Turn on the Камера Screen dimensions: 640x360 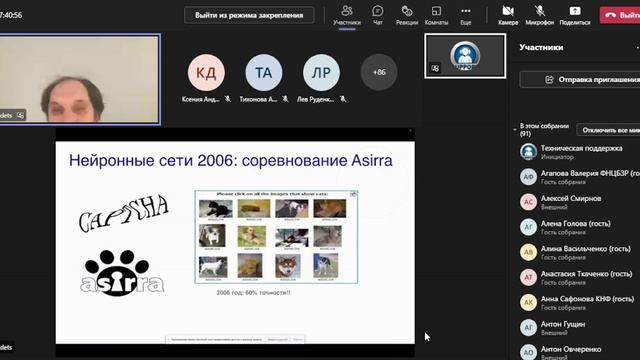pos(508,16)
